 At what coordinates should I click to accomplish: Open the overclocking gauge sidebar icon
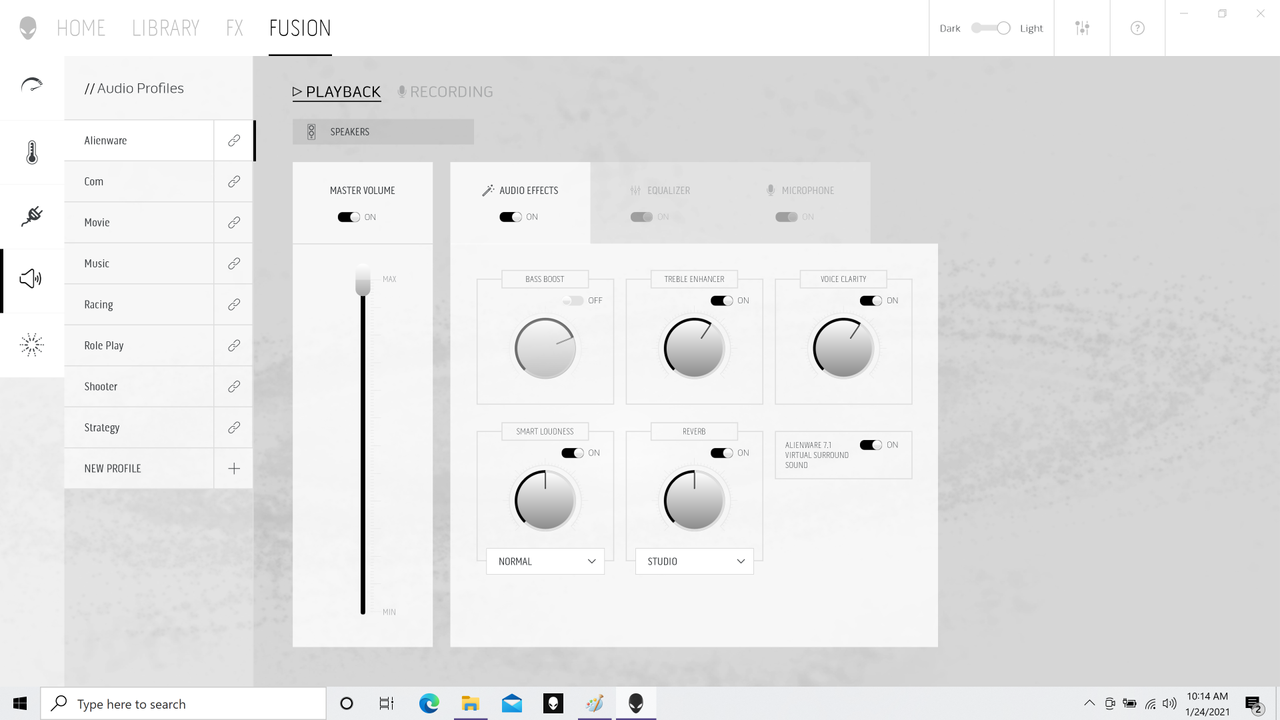tap(32, 86)
